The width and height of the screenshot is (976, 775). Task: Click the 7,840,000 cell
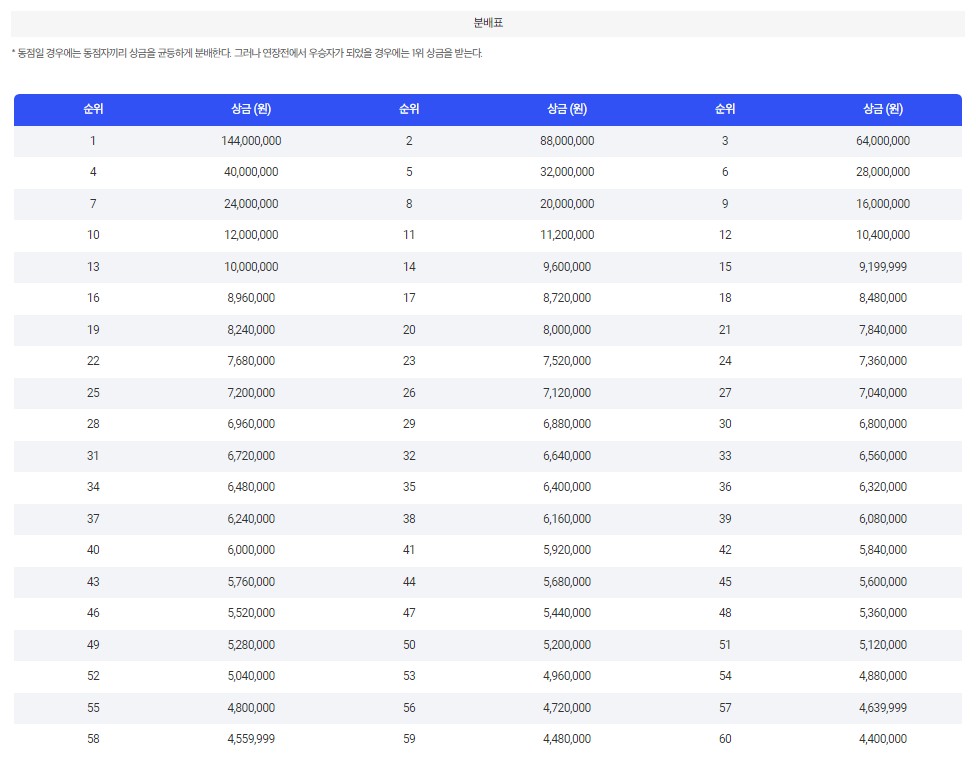point(883,329)
